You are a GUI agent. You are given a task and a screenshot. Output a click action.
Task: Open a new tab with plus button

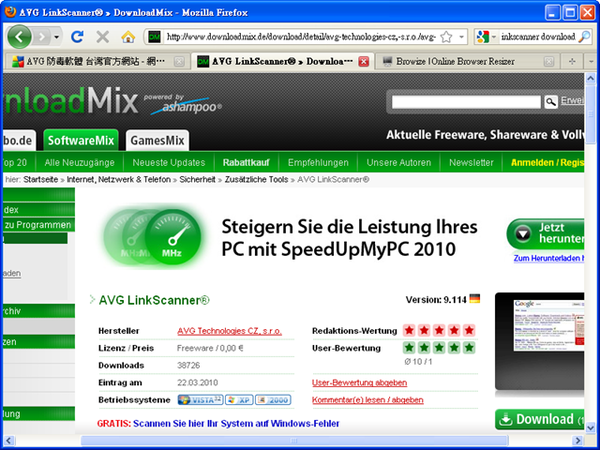point(572,61)
